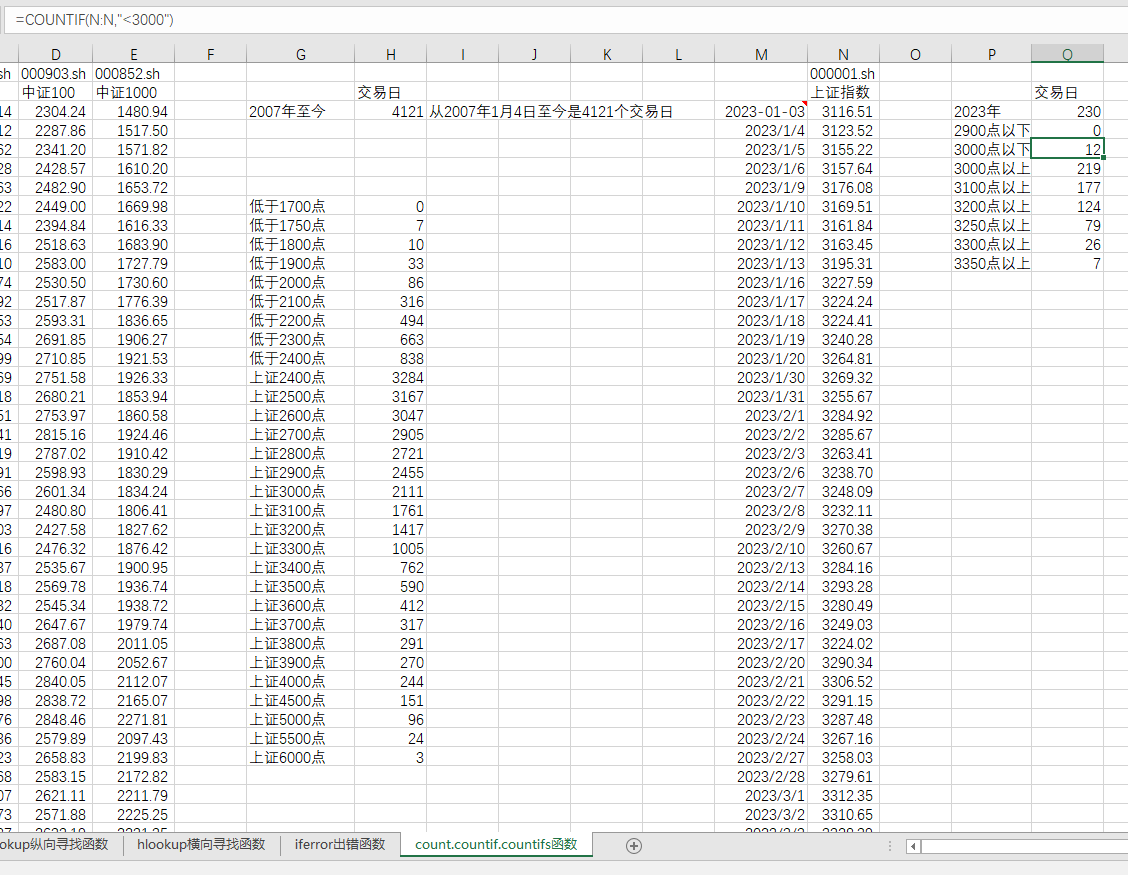Switch to the iferror出错函数 sheet tab
The height and width of the screenshot is (875, 1128).
point(339,844)
